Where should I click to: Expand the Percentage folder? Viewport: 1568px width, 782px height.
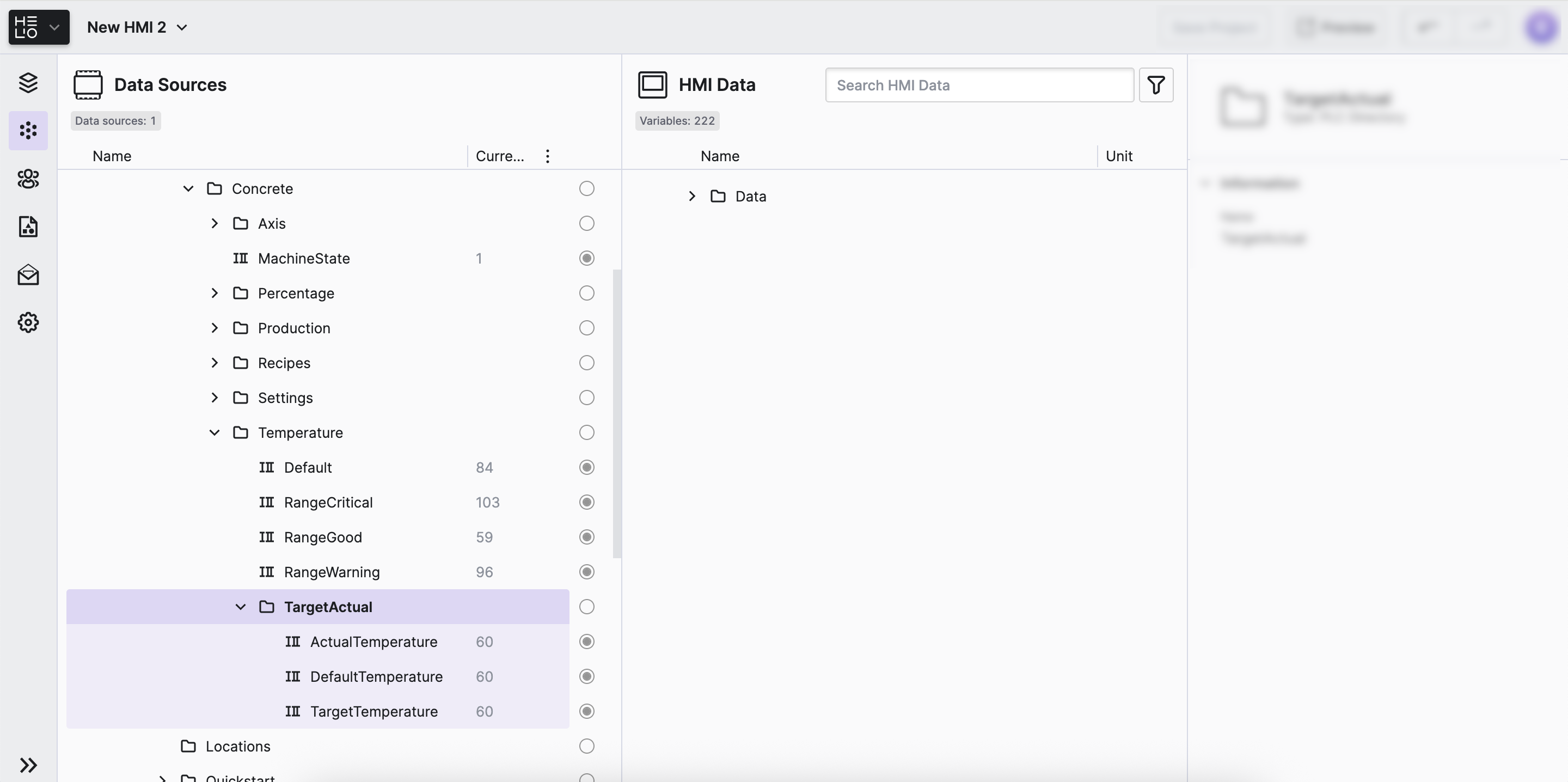click(215, 294)
